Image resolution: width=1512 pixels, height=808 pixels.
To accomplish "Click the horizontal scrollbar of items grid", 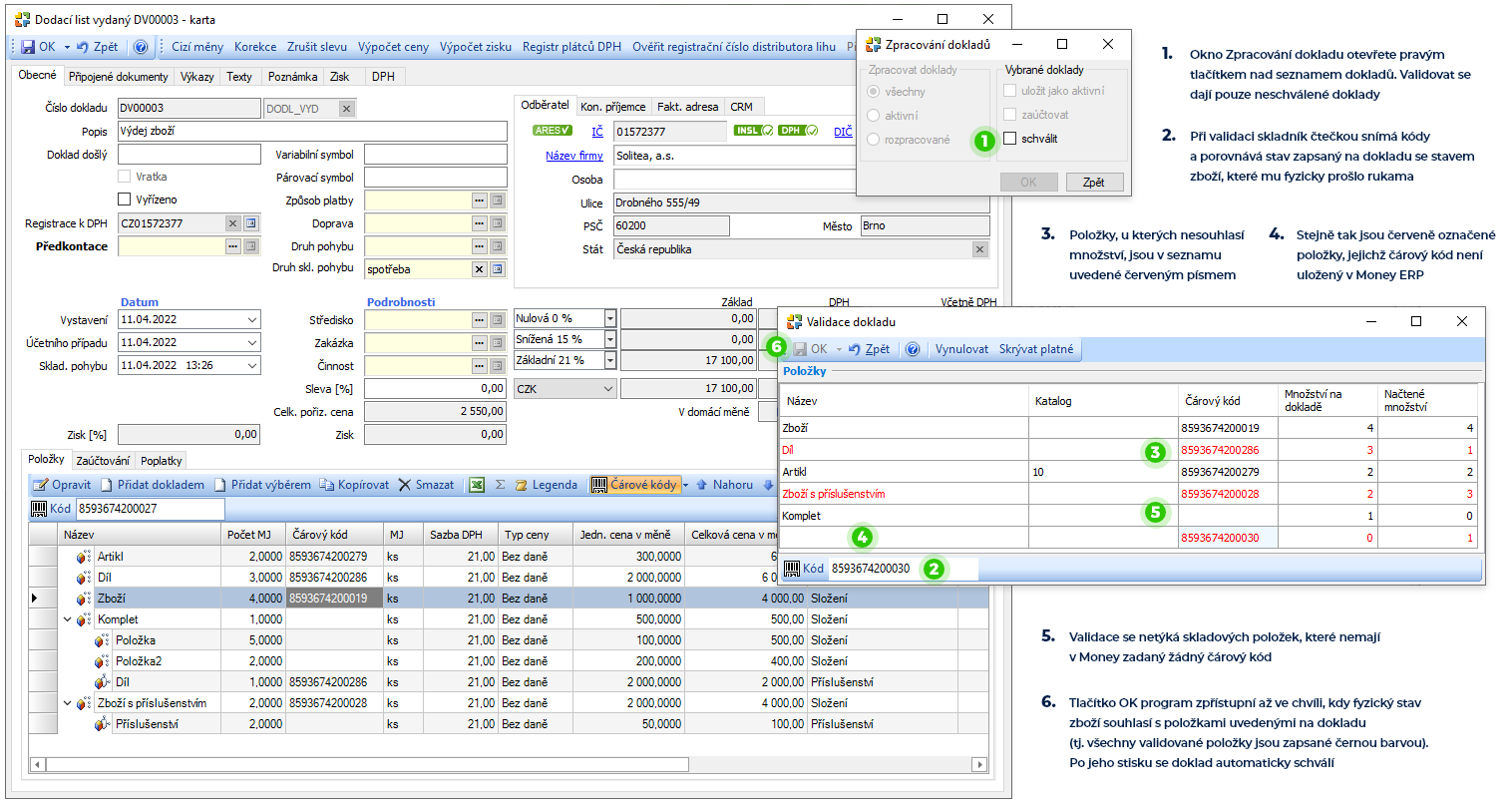I will pos(509,765).
